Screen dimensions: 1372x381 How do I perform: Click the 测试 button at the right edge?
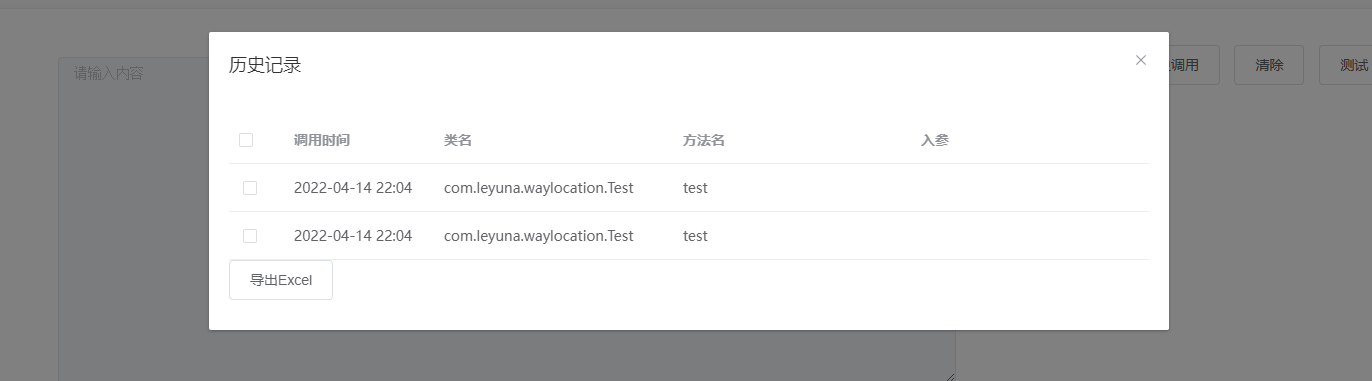[x=1347, y=65]
